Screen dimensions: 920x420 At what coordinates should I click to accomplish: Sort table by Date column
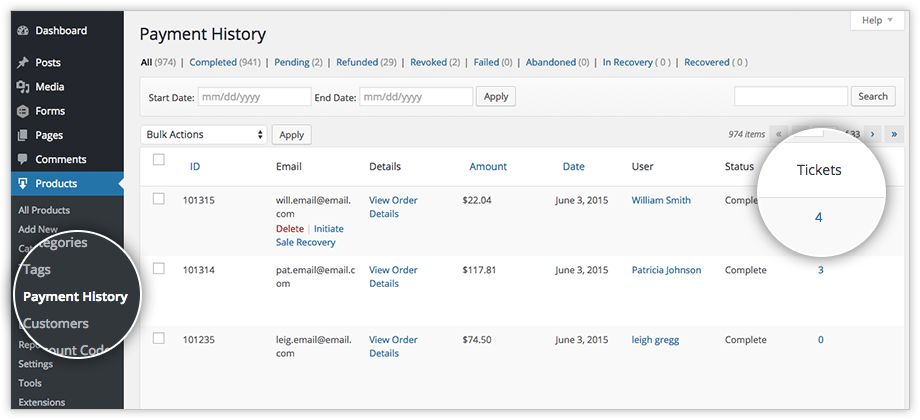[x=574, y=167]
